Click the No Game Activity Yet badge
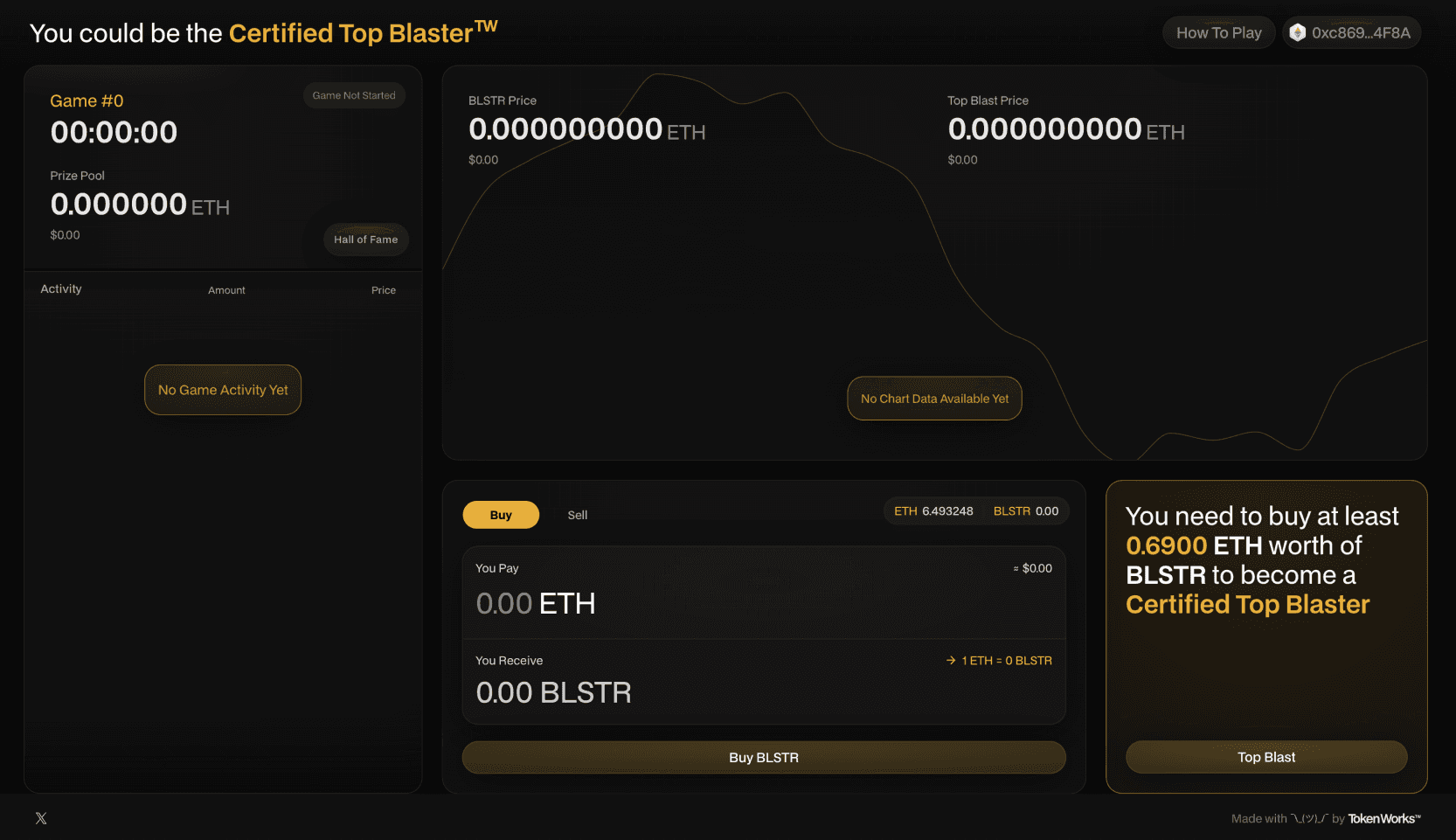 coord(222,390)
